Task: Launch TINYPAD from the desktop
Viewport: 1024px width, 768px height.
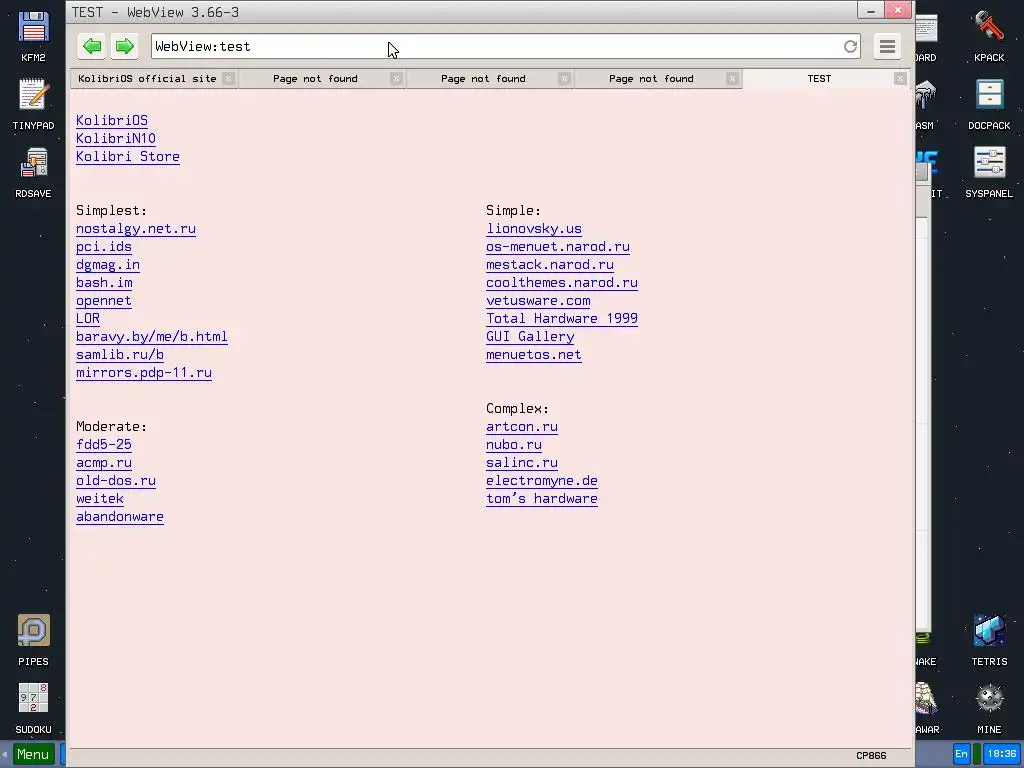Action: (x=33, y=104)
